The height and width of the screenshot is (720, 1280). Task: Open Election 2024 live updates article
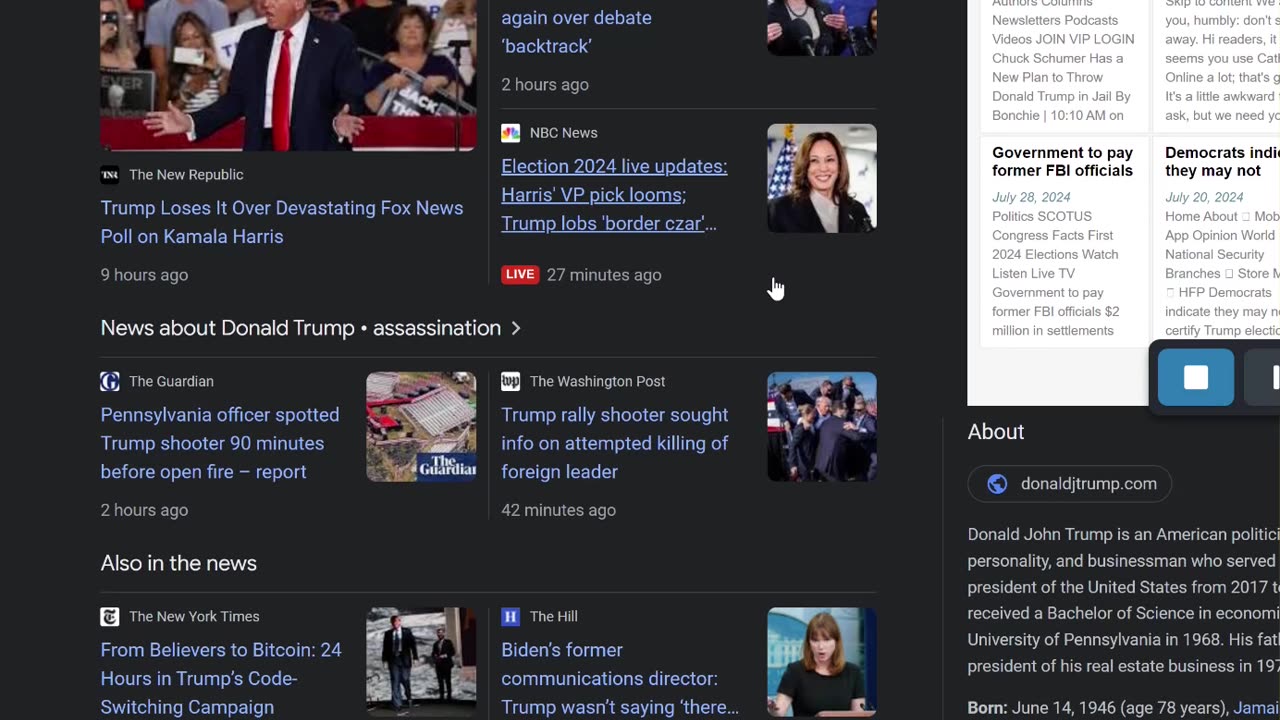click(614, 195)
